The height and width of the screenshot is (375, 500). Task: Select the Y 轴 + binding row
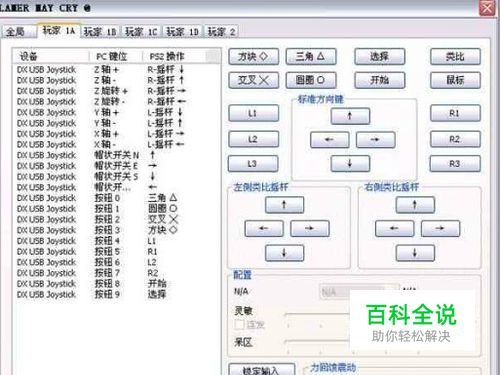116,112
